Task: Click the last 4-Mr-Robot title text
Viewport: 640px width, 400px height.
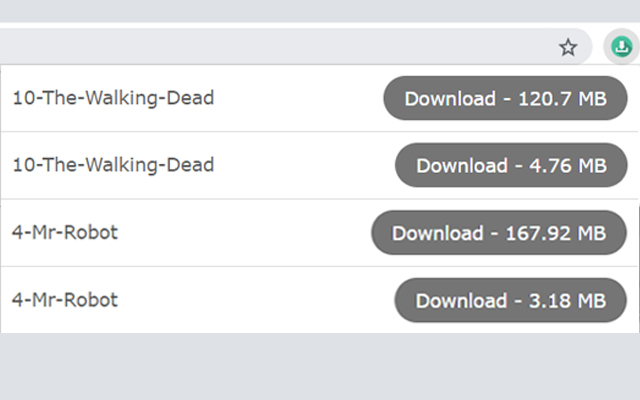Action: [x=65, y=299]
